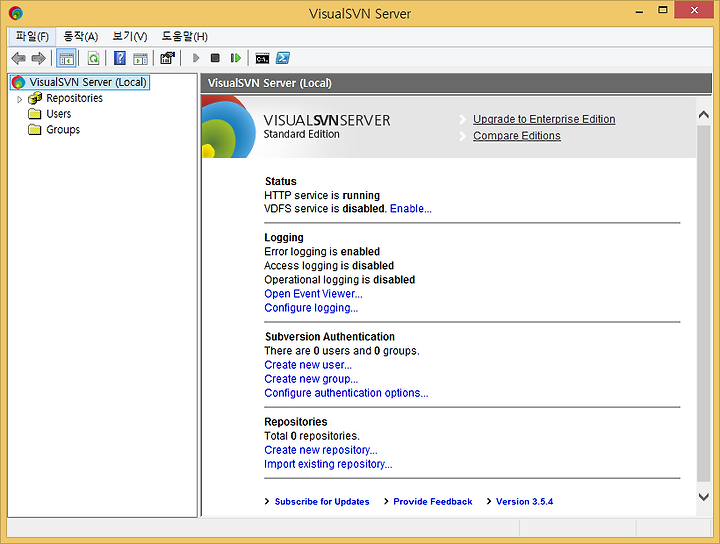Open the server Properties toolbar icon
The image size is (720, 544).
167,58
